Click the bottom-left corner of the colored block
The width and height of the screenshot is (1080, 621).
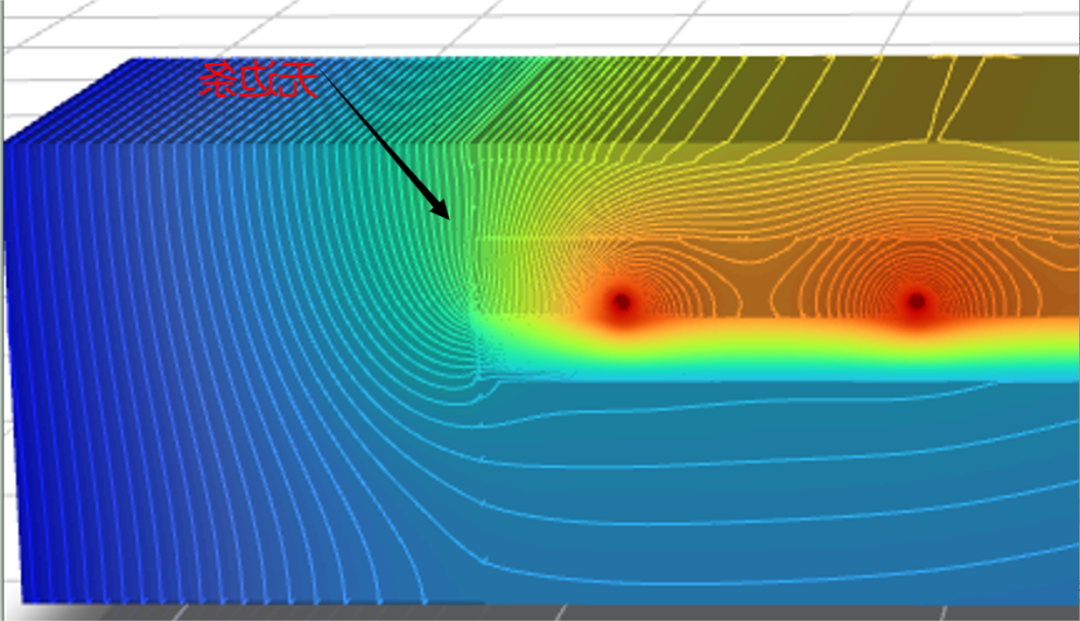[x=22, y=601]
